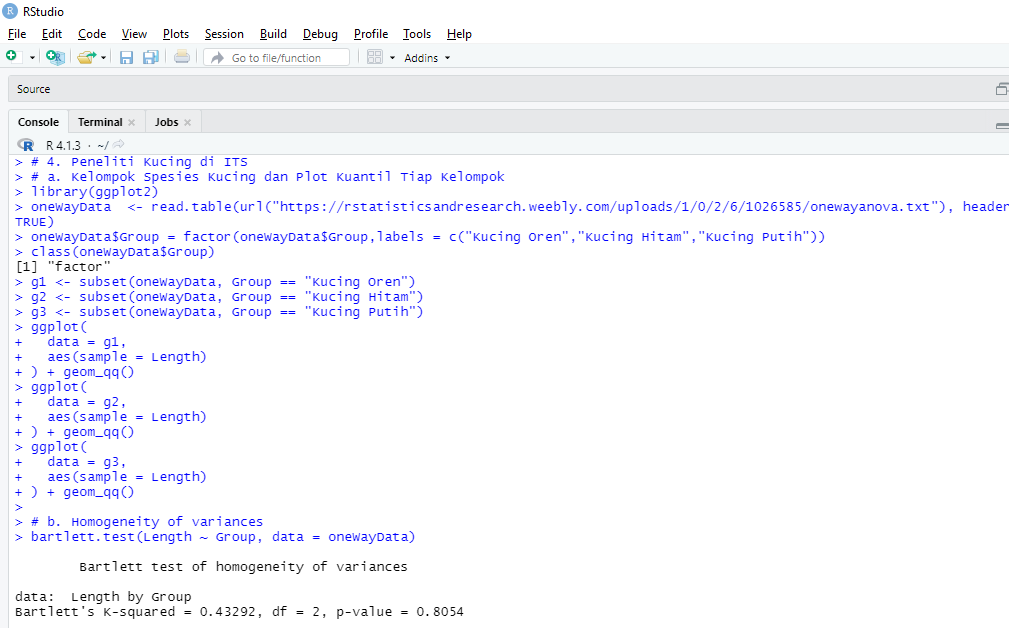Image resolution: width=1009 pixels, height=628 pixels.
Task: Create a new RStudio project
Action: (x=55, y=57)
